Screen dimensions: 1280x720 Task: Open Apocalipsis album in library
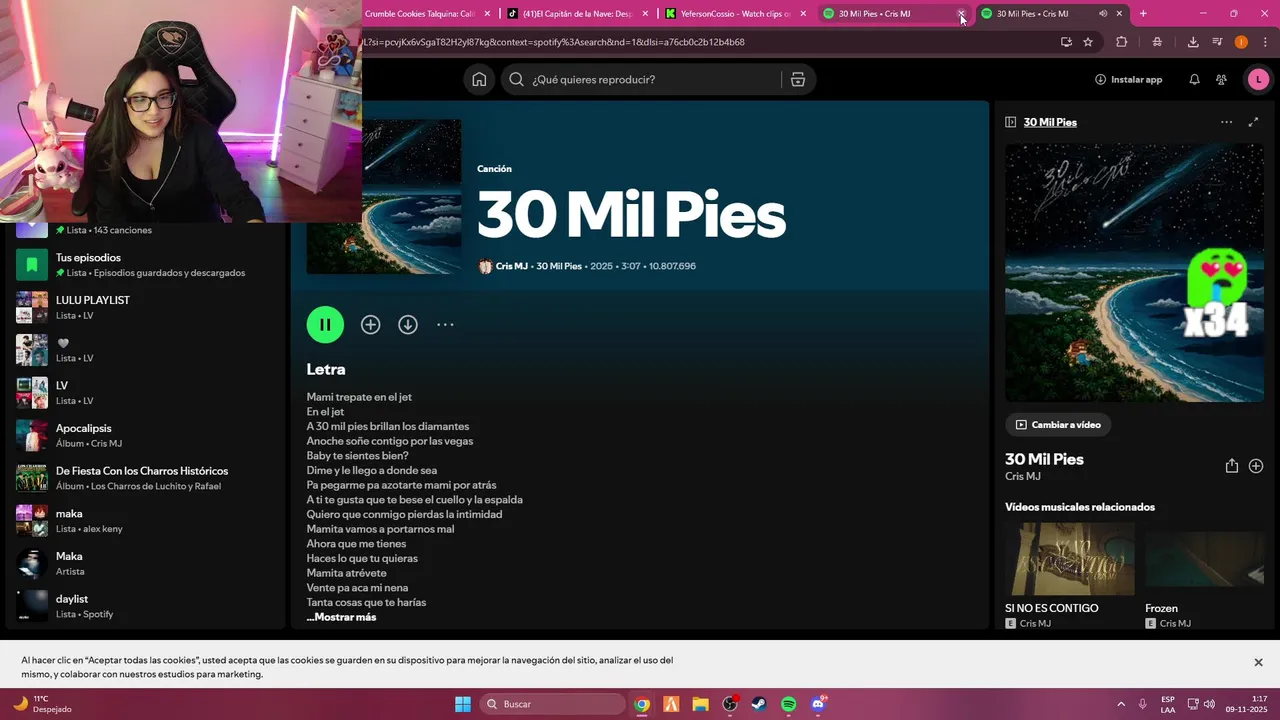(145, 435)
